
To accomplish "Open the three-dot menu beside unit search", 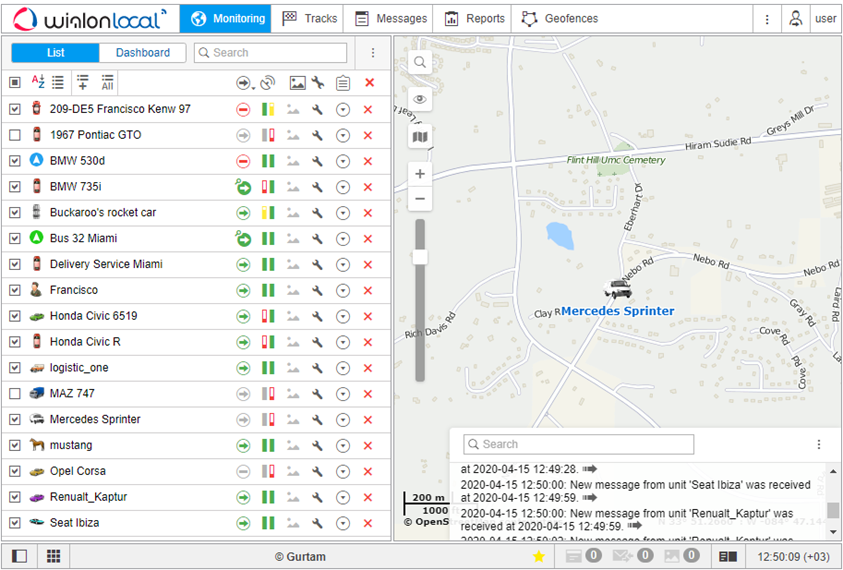I will (373, 53).
